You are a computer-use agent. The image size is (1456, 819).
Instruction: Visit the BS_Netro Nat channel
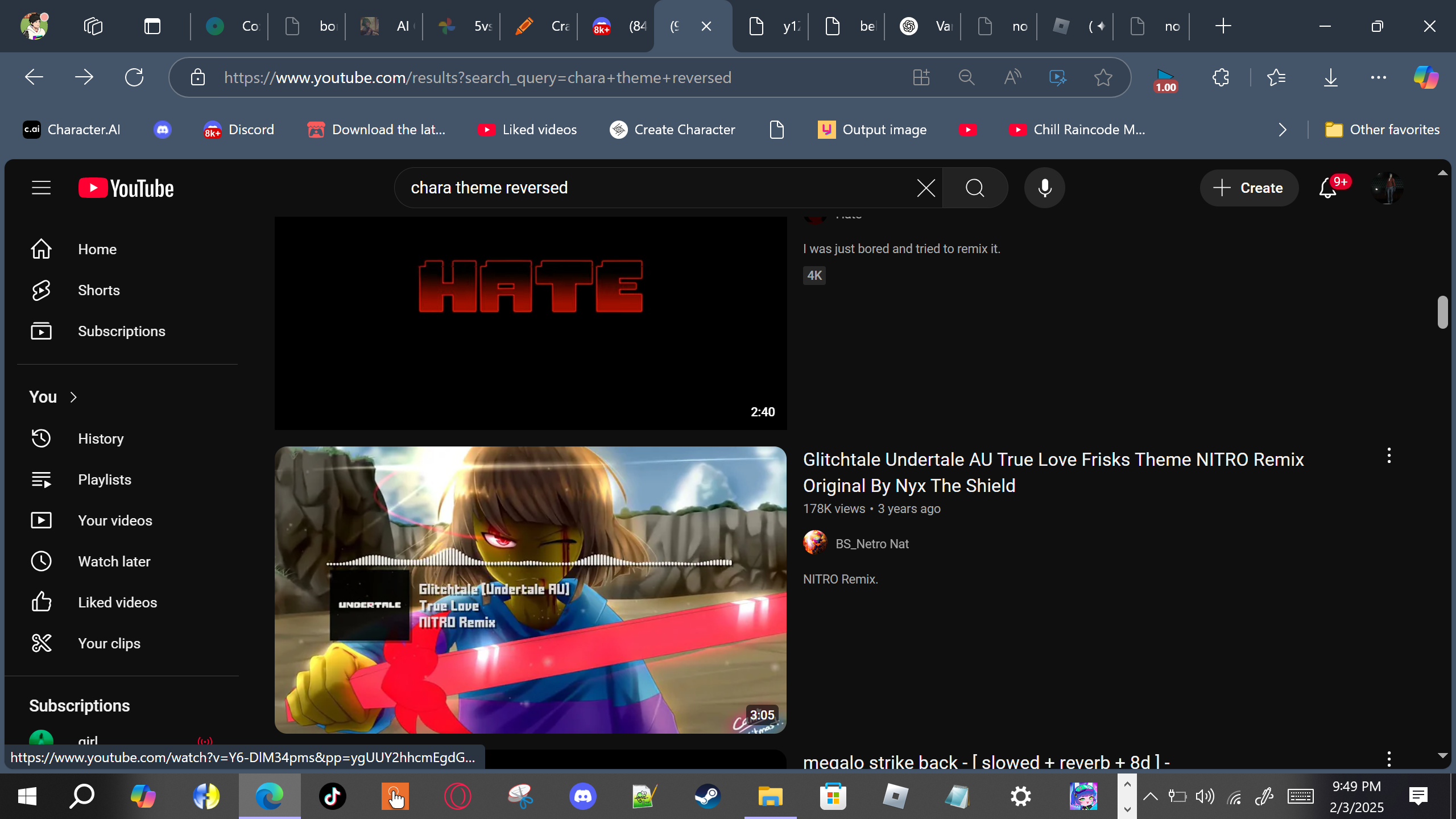[872, 544]
